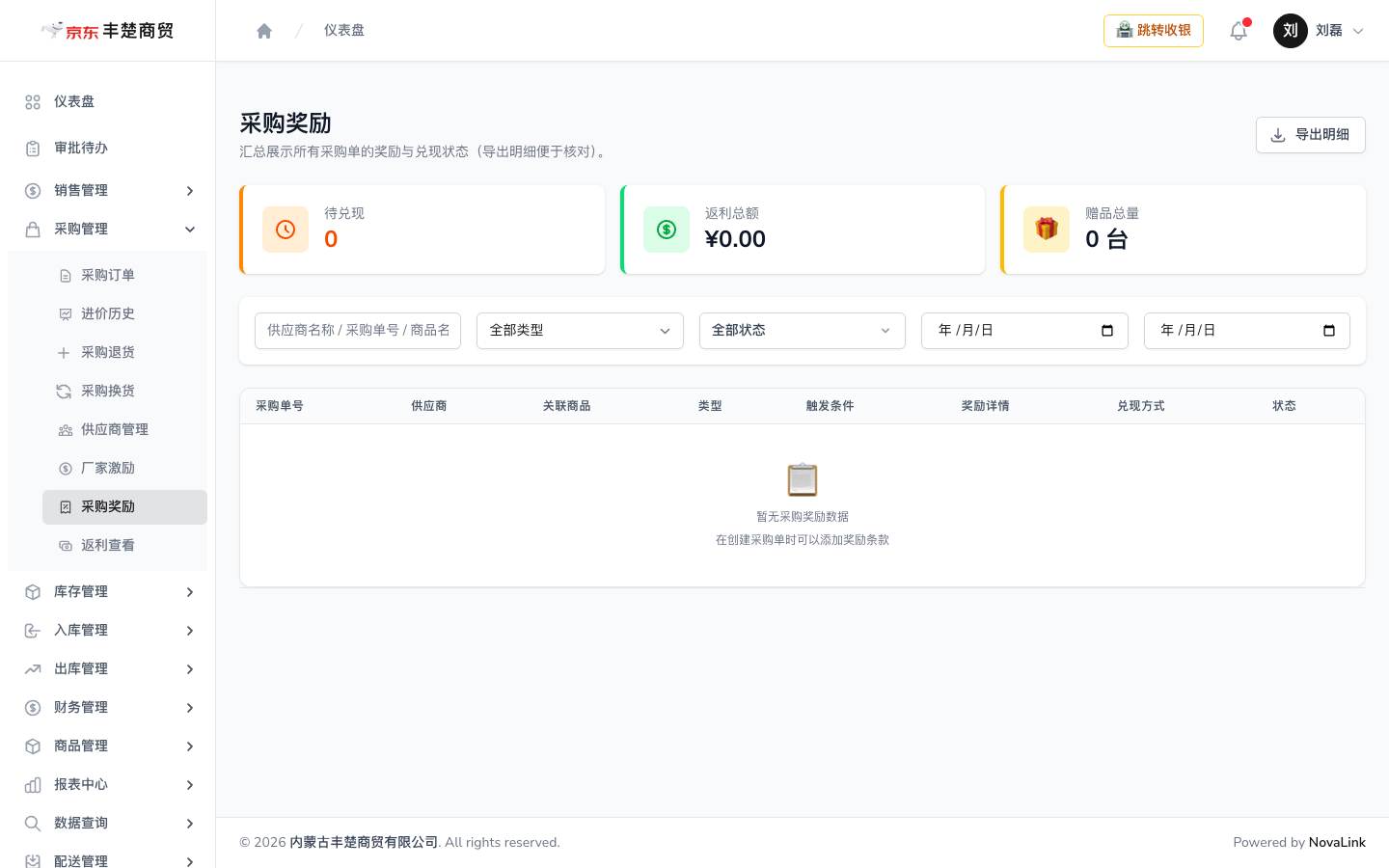Click the 采购订单 document icon
Image resolution: width=1389 pixels, height=868 pixels.
[x=66, y=276]
